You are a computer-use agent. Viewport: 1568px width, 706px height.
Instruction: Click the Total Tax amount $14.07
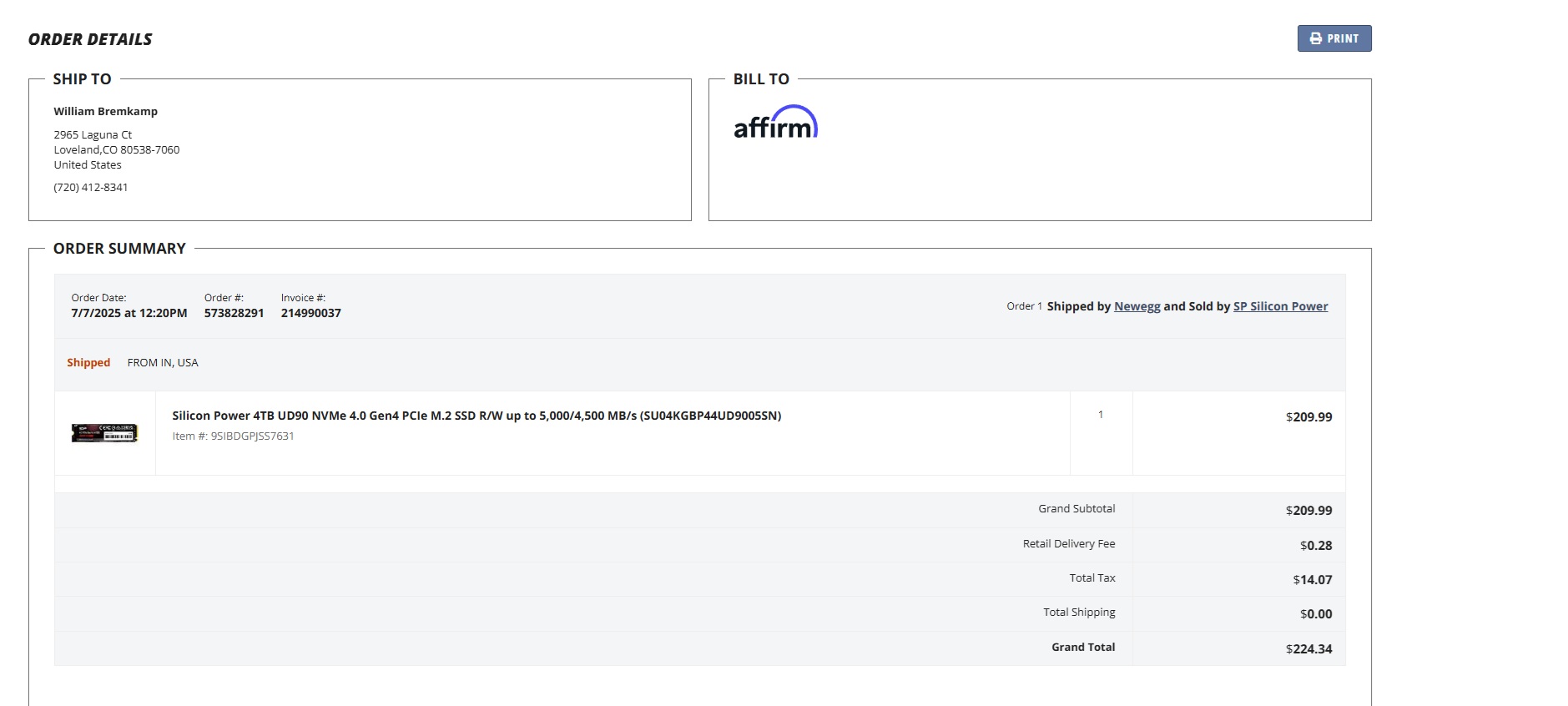click(x=1312, y=580)
